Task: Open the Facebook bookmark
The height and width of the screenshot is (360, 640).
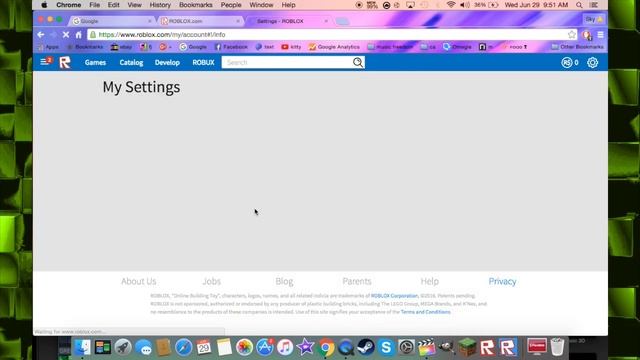Action: 231,47
